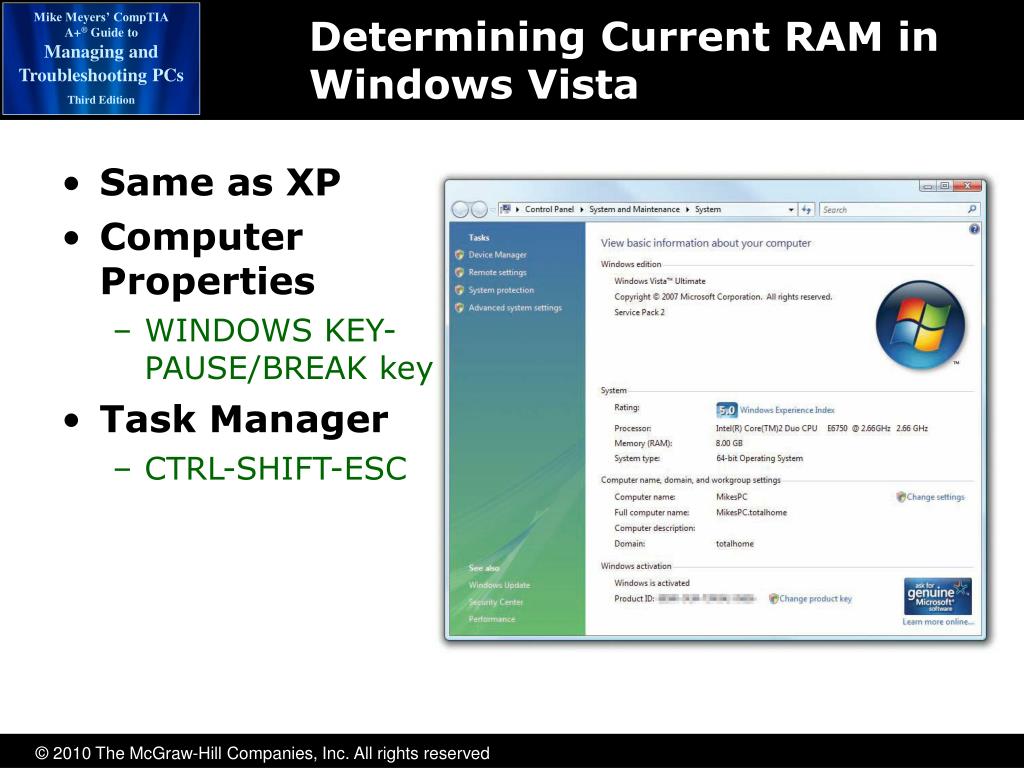Click the 64-bit Operating System text
This screenshot has height=768, width=1024.
(x=760, y=458)
